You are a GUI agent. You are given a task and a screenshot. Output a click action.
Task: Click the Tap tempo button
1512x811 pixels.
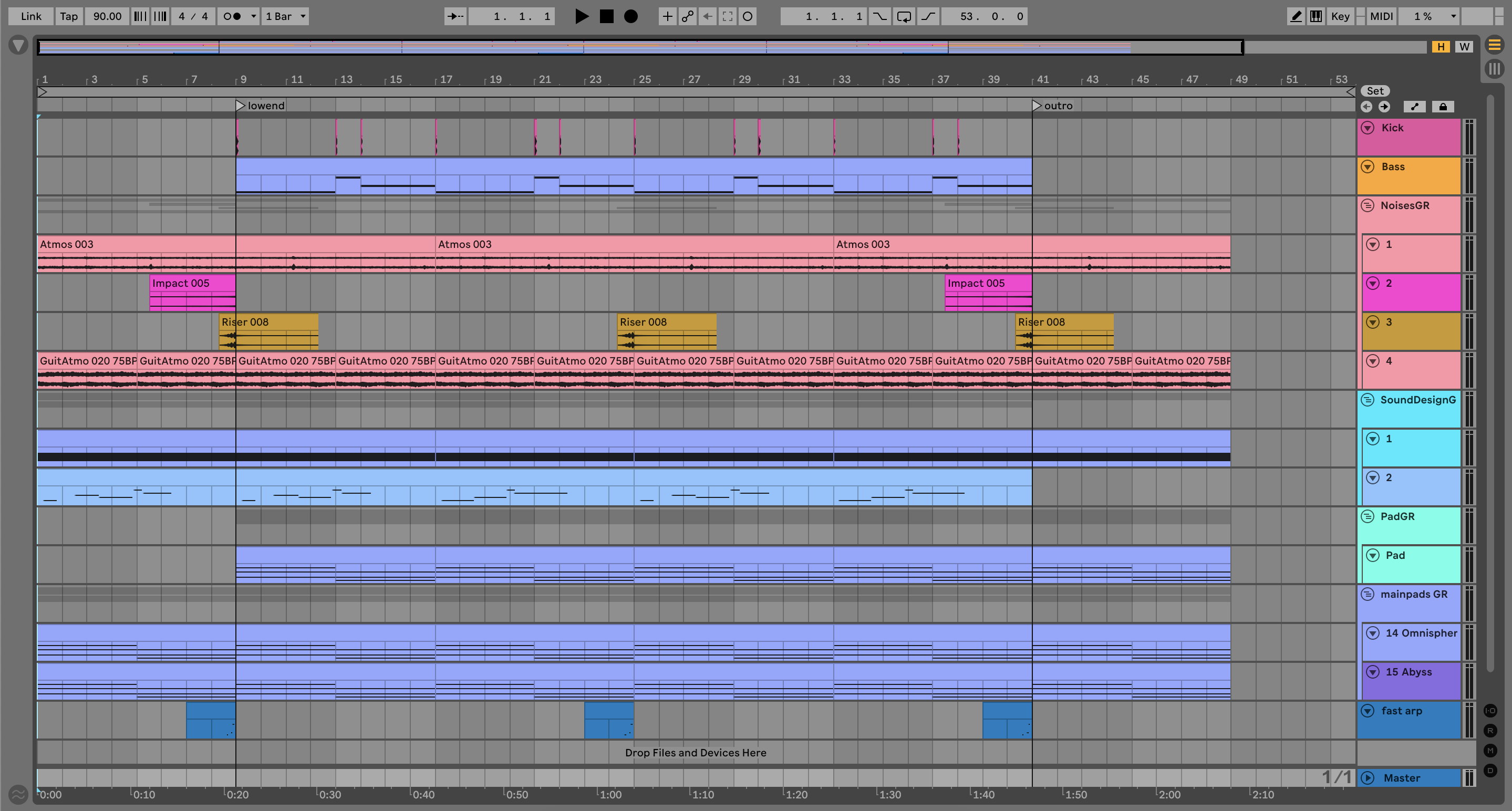tap(69, 16)
